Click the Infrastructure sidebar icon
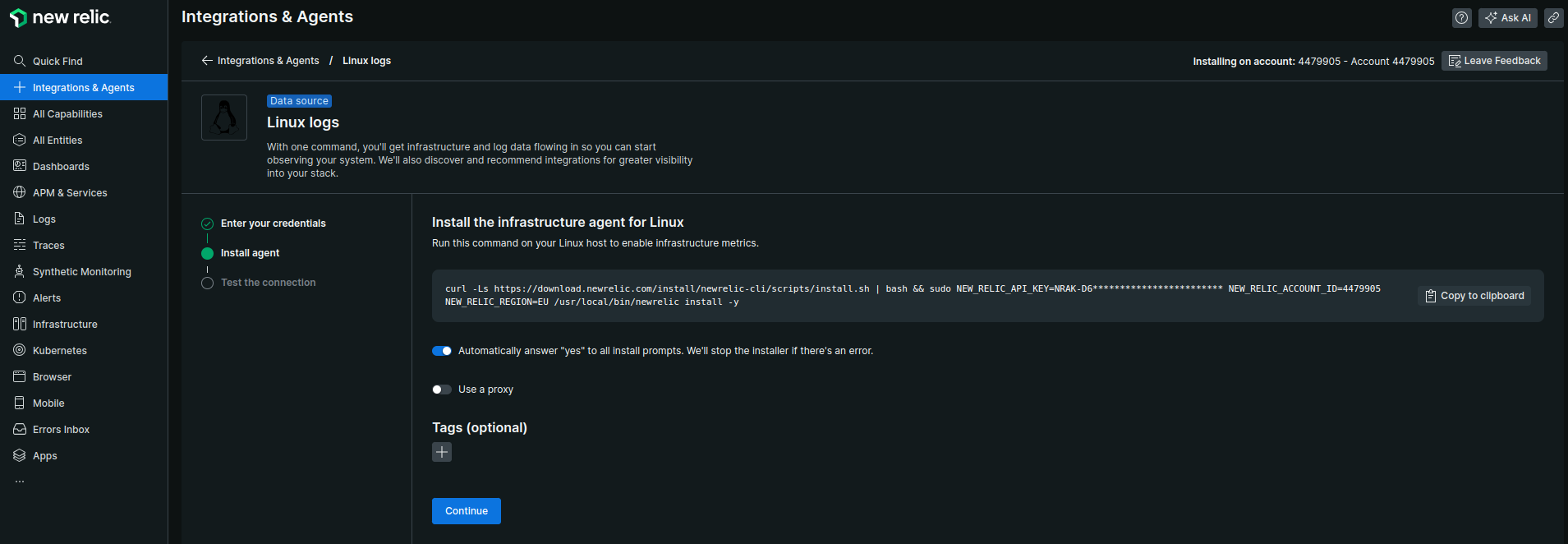The height and width of the screenshot is (544, 1568). click(20, 324)
